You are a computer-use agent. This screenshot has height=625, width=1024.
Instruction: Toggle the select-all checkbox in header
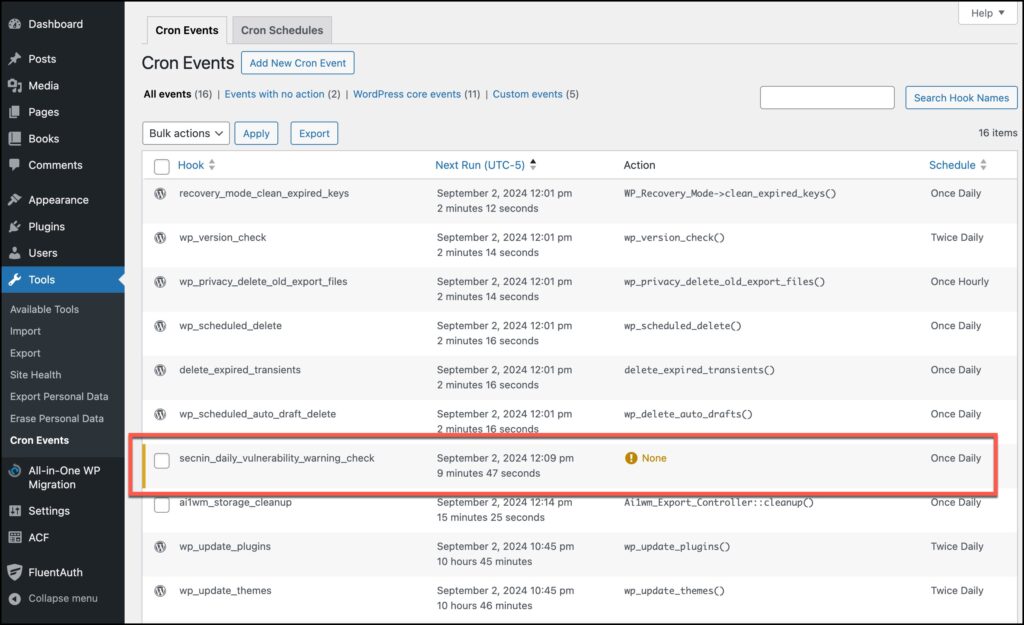click(162, 166)
